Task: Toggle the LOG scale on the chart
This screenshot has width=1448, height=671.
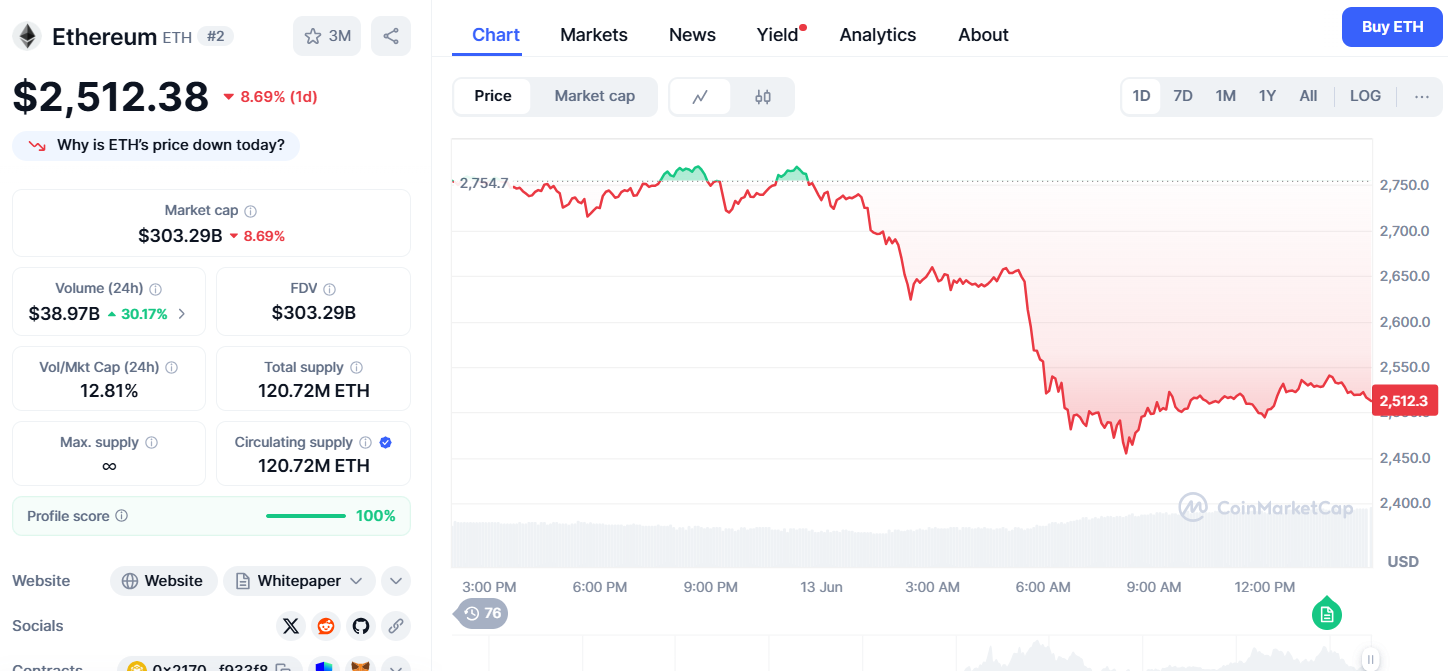Action: click(1365, 96)
